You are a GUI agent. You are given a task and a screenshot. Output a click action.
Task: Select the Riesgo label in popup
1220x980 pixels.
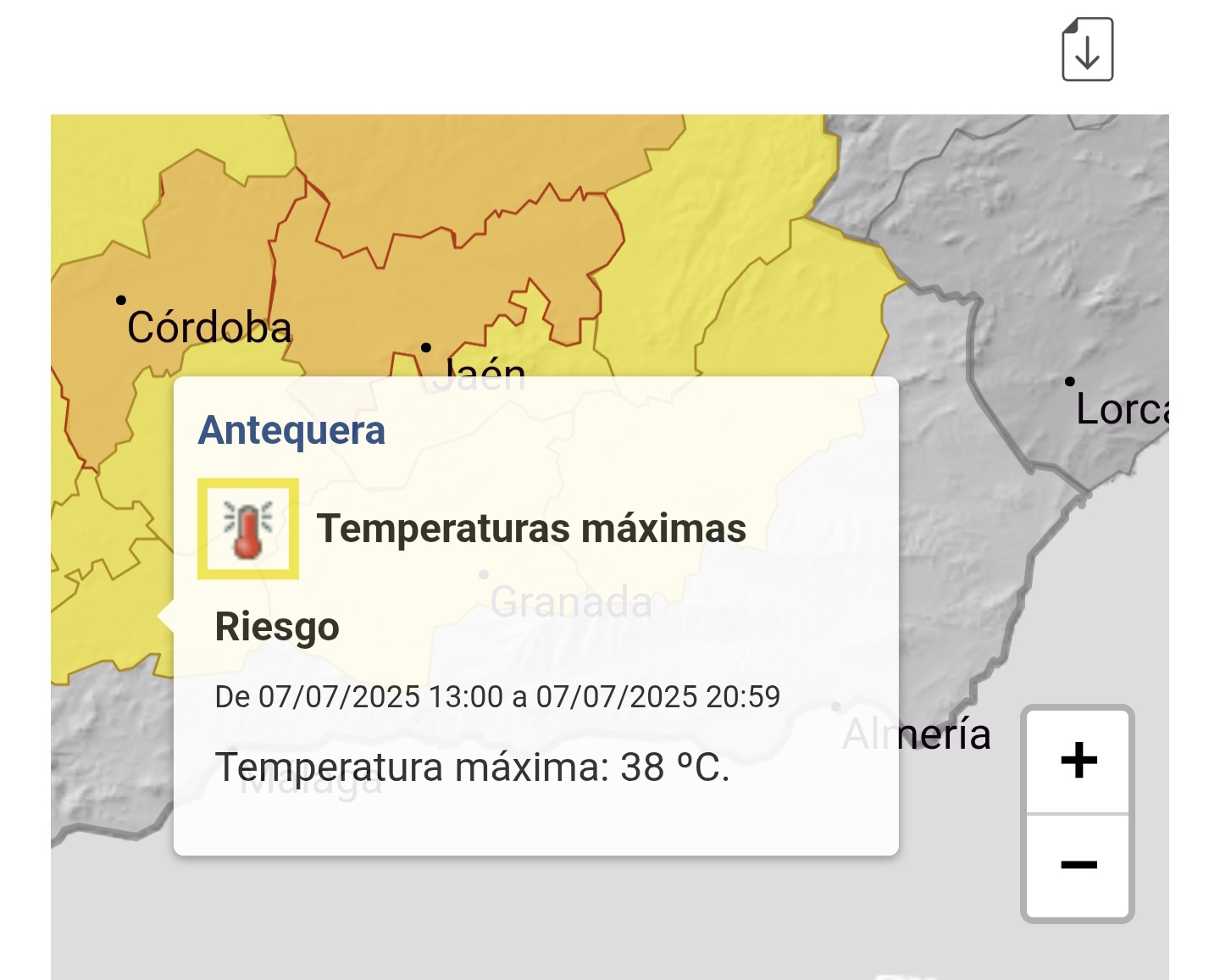coord(277,627)
